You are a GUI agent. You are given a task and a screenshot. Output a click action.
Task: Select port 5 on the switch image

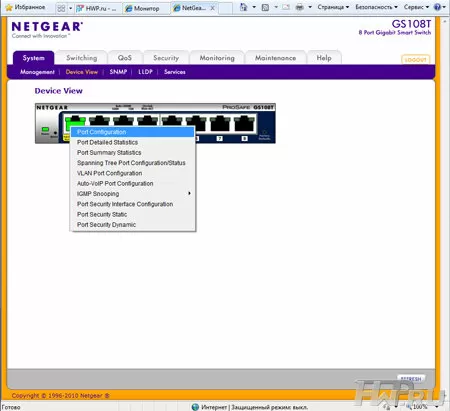coord(172,120)
